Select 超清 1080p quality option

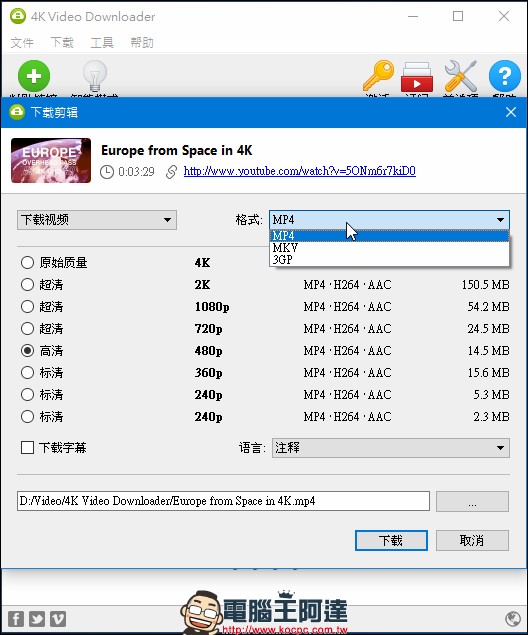(x=27, y=306)
